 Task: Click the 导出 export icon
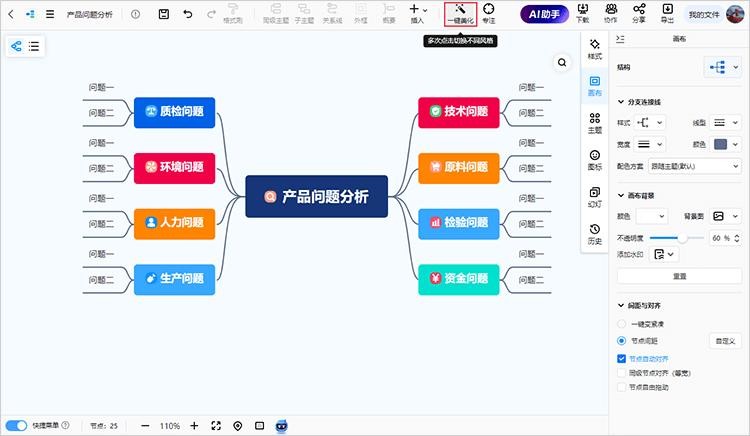(667, 13)
